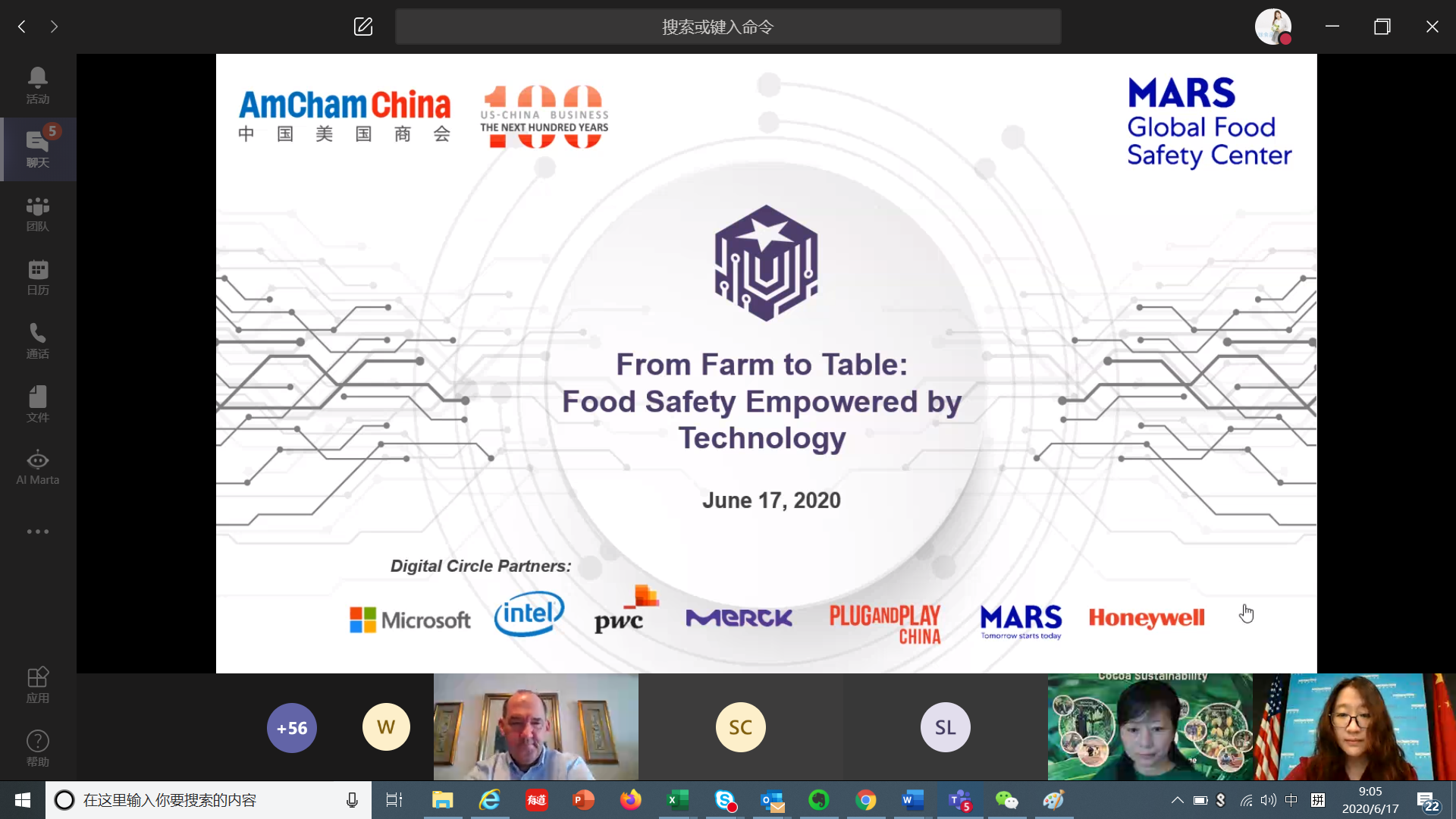Screen dimensions: 1456x819
Task: Open the 活动 activity feed
Action: [x=38, y=86]
